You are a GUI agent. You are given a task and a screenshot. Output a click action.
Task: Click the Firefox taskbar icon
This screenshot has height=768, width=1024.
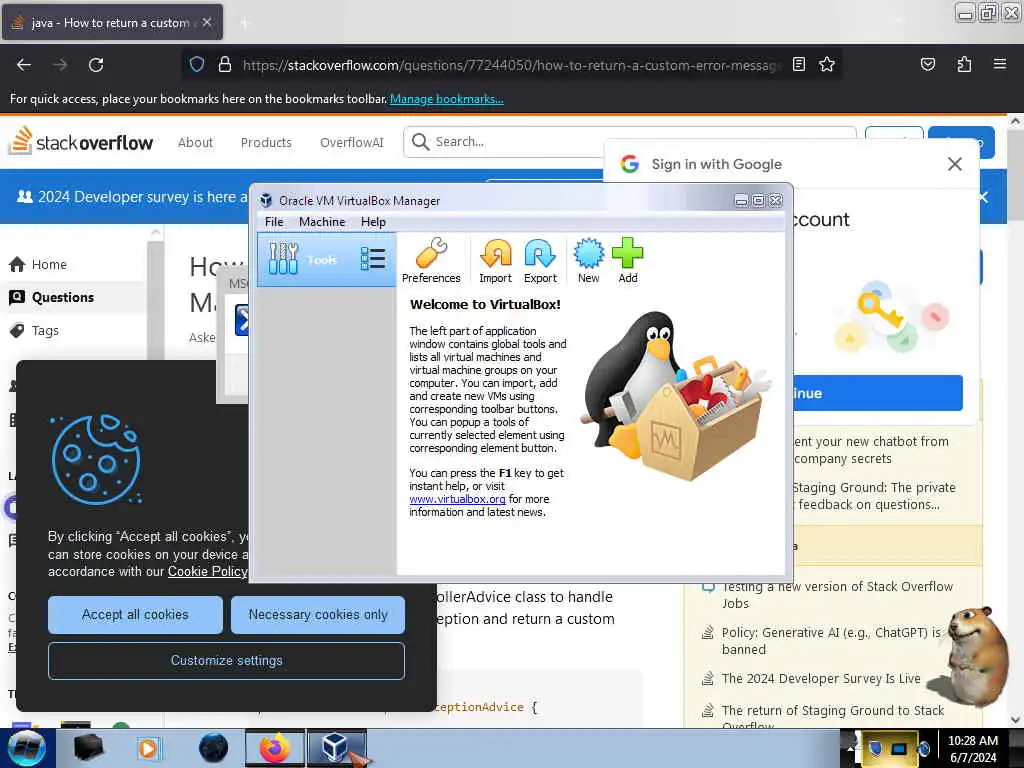[x=275, y=748]
